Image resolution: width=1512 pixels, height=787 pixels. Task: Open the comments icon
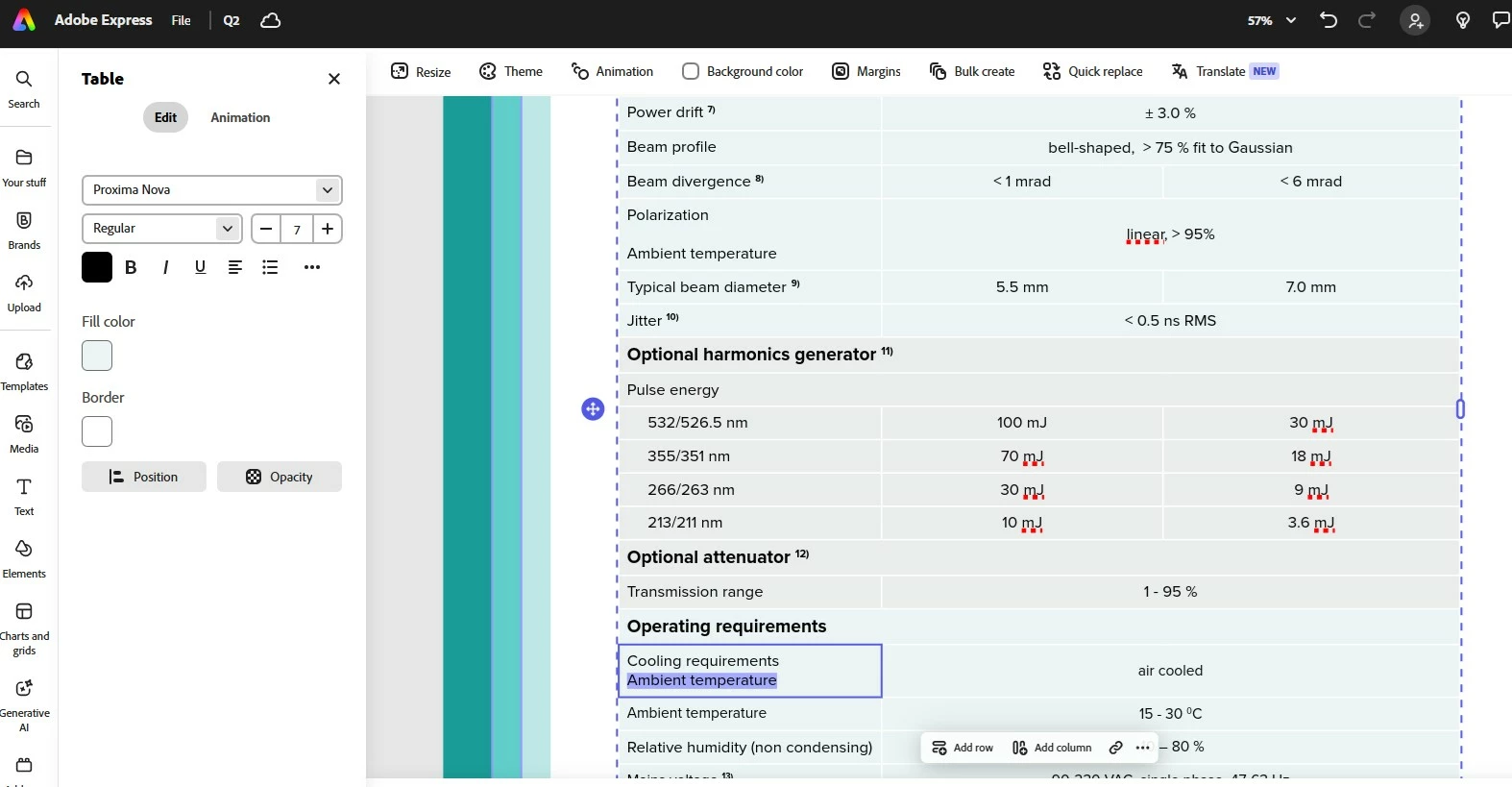click(x=1500, y=20)
